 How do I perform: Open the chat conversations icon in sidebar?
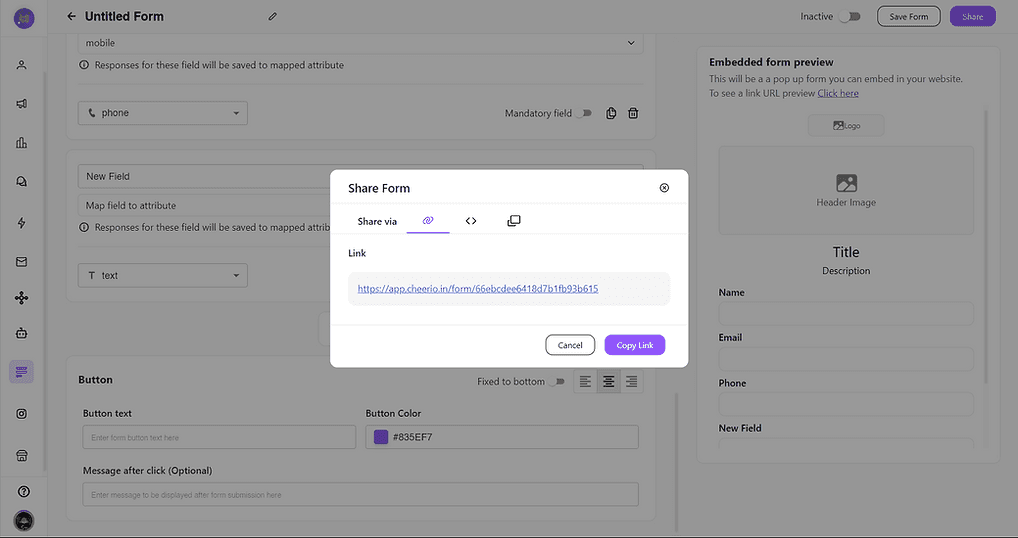tap(21, 182)
